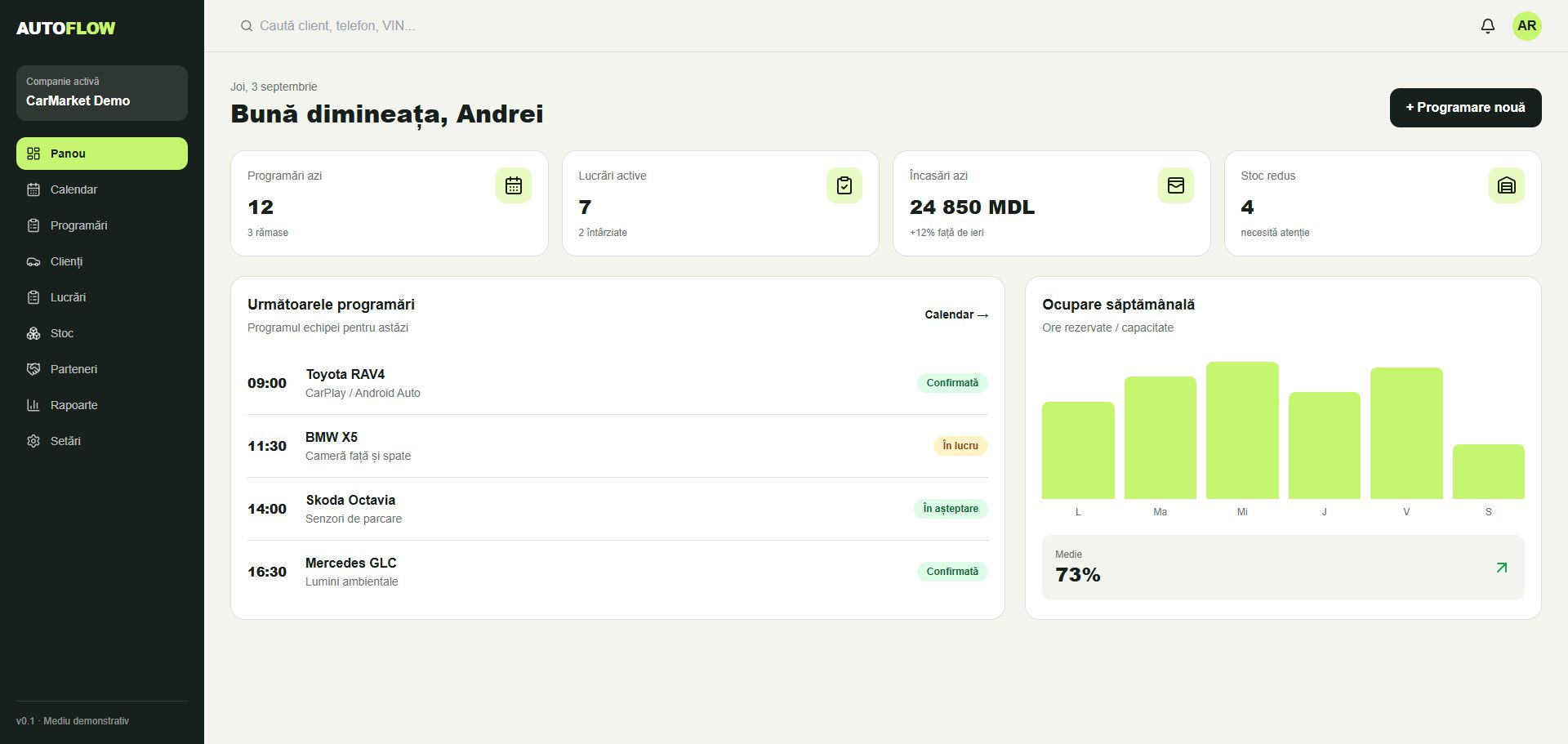
Task: Click the clipboard icon in Lucrări active card
Action: [844, 185]
